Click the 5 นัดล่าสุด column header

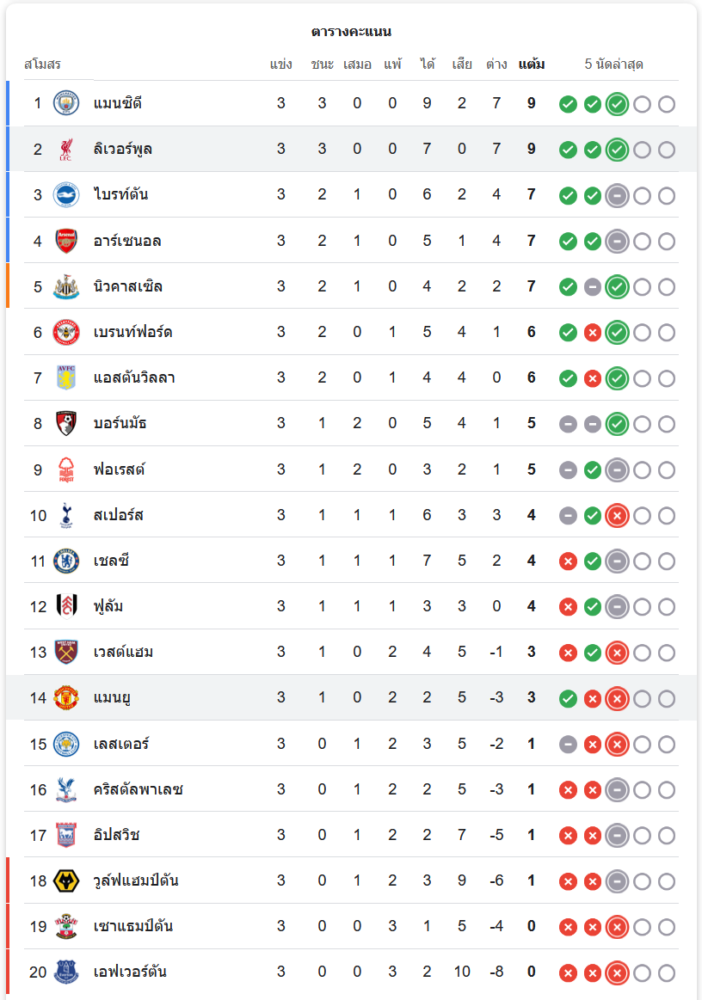click(614, 65)
